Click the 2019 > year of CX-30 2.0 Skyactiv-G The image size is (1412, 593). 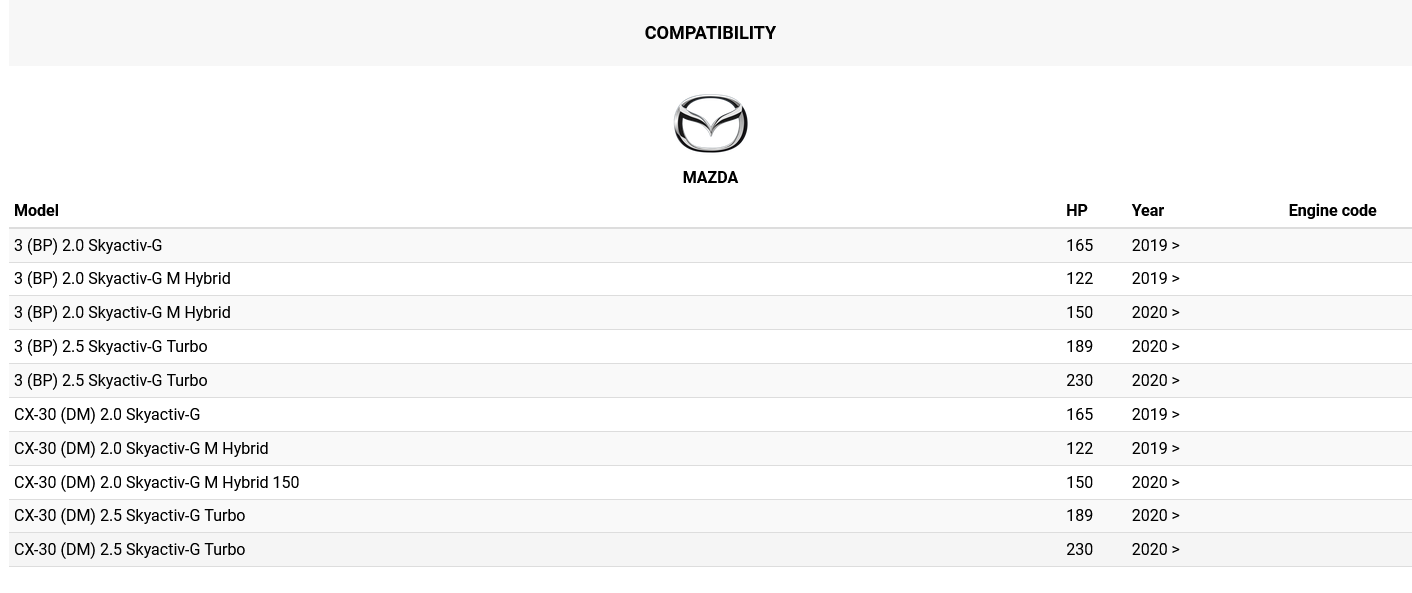coord(1155,415)
